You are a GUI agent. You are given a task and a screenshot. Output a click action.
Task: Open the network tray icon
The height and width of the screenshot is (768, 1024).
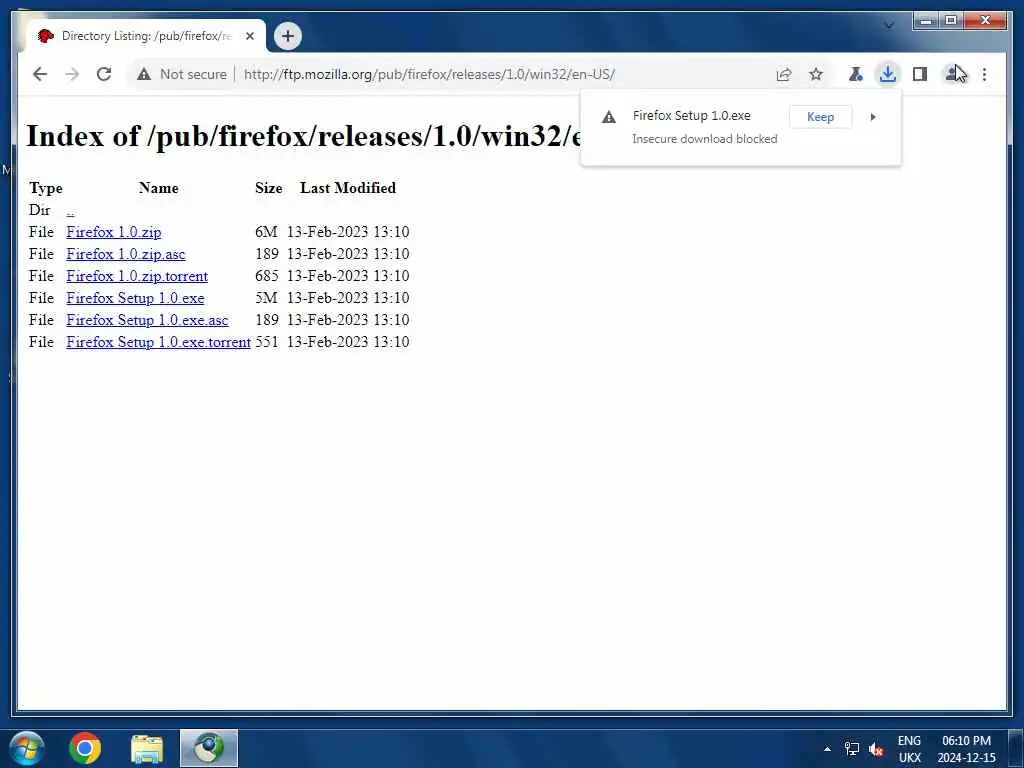(852, 749)
